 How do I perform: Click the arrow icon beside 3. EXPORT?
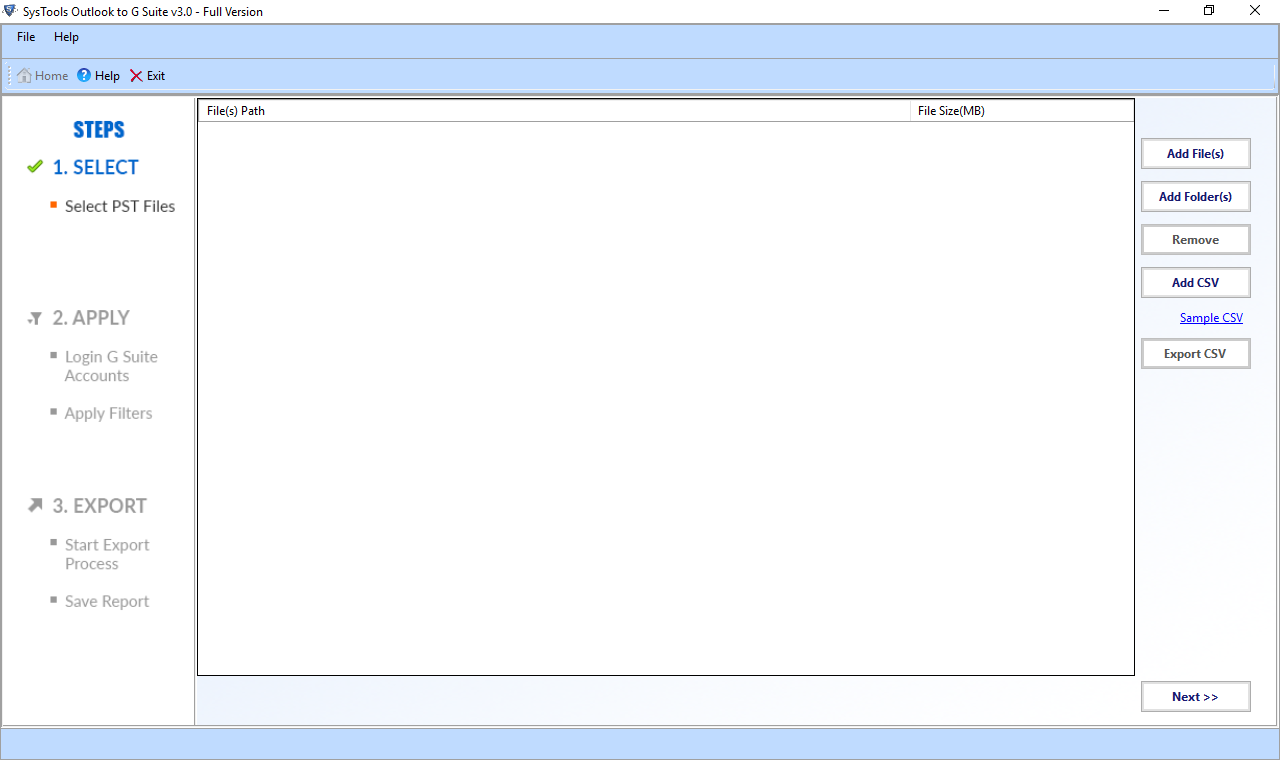click(35, 506)
